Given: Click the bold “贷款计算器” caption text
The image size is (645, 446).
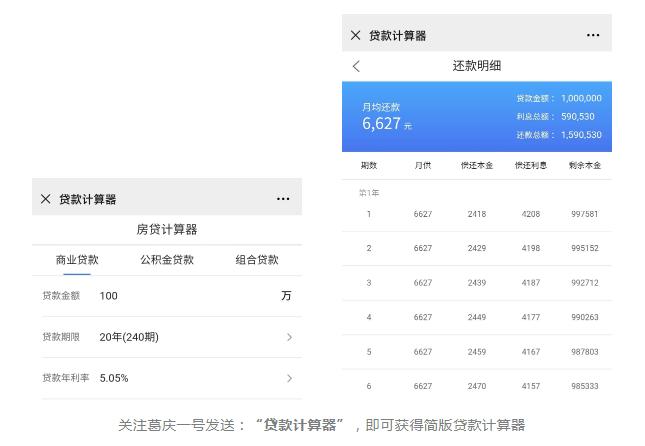Looking at the screenshot, I should pyautogui.click(x=299, y=425).
